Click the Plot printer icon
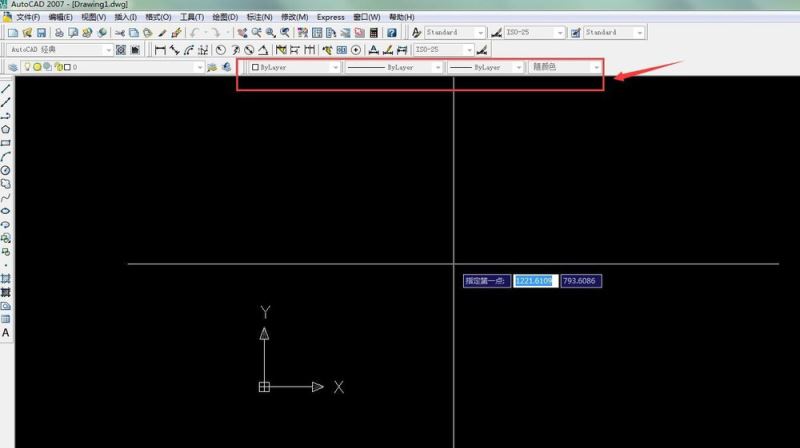The image size is (800, 448). pyautogui.click(x=59, y=33)
